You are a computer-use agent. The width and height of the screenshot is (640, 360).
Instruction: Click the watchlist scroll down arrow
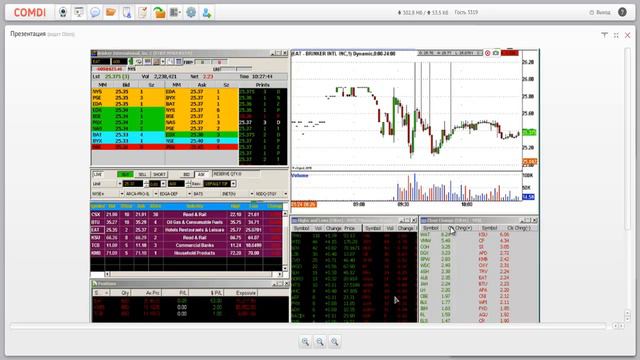[x=285, y=268]
